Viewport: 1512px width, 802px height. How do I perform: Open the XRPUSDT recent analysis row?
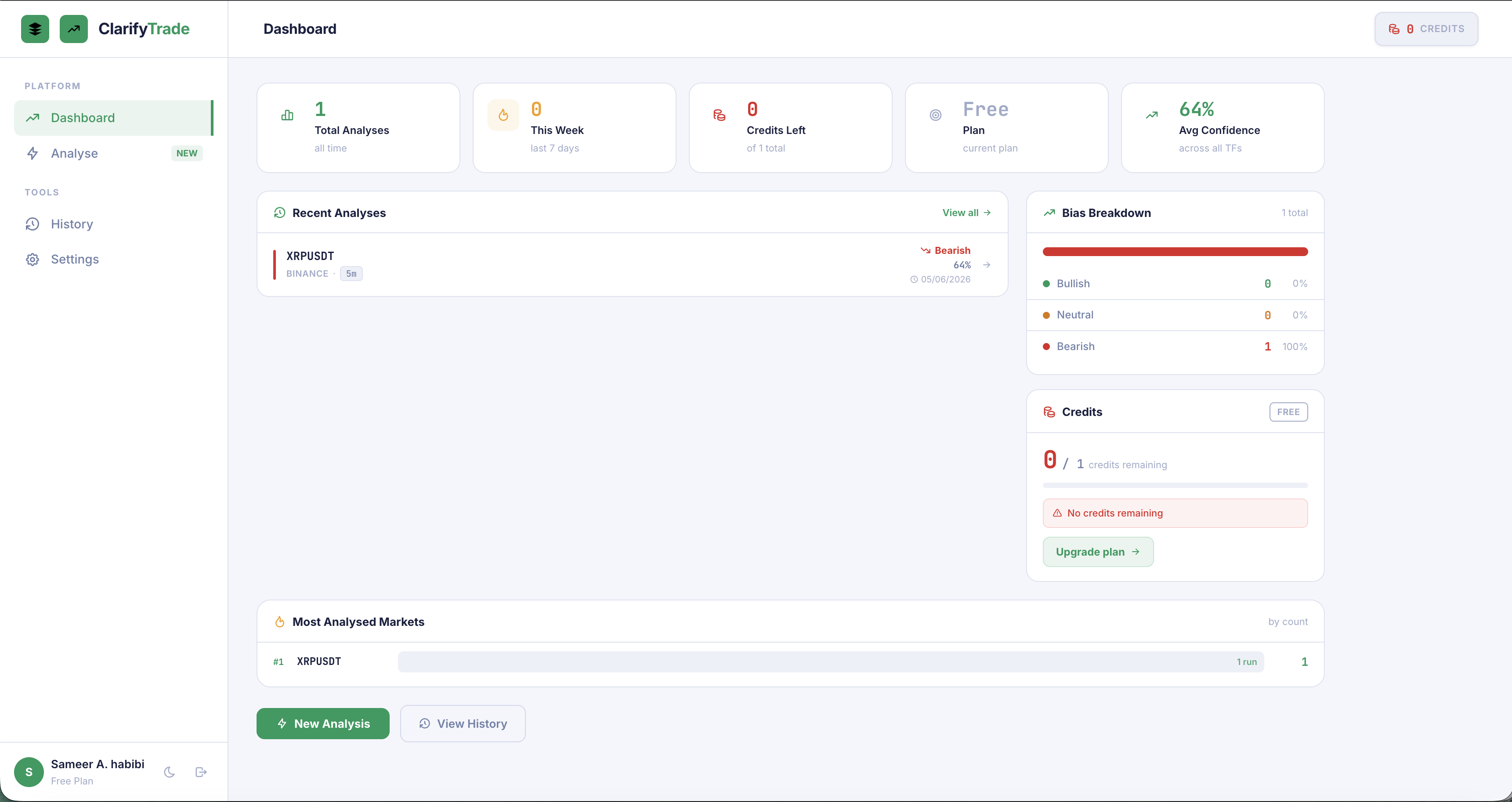632,264
